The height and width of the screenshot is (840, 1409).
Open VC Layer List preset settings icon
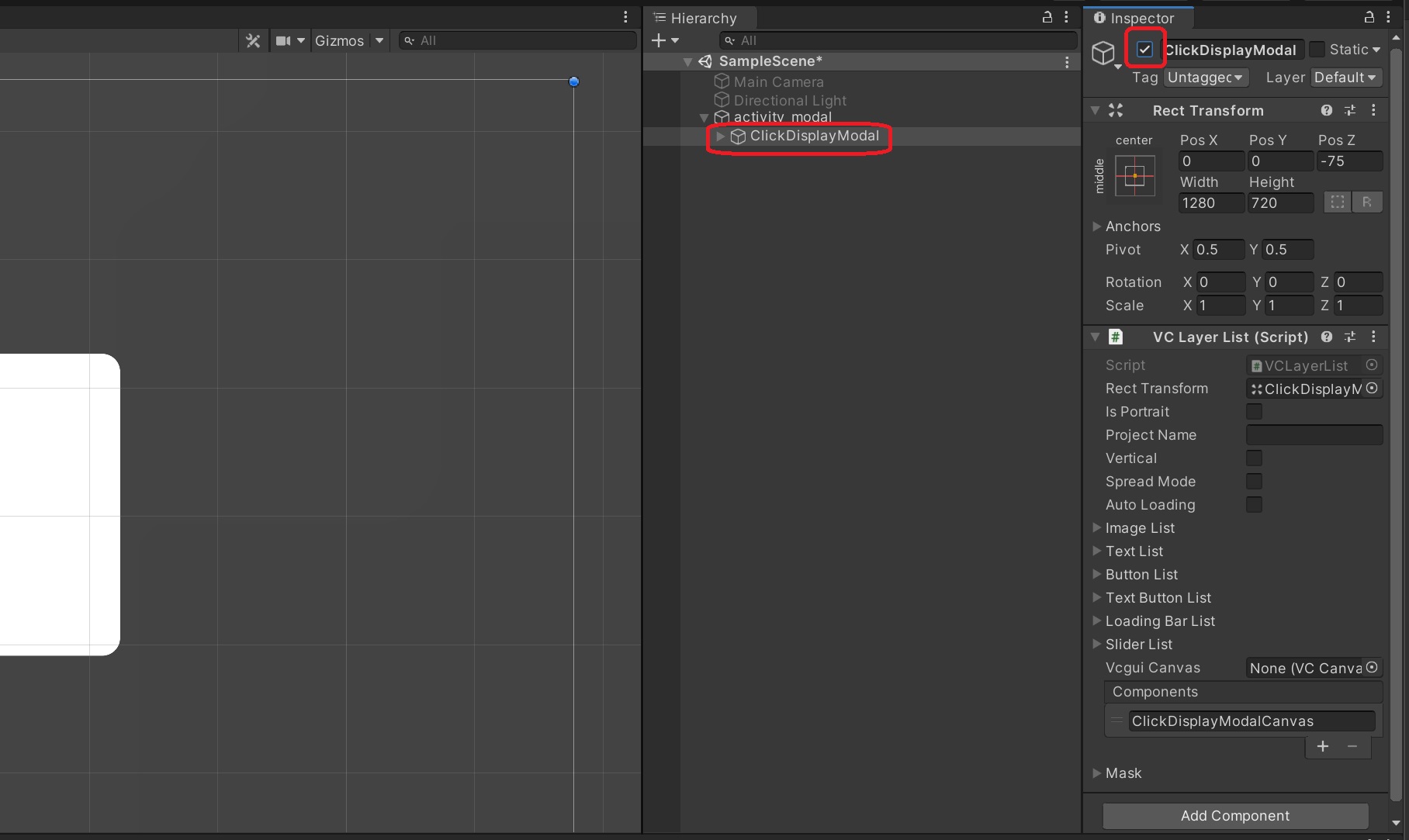click(1350, 337)
